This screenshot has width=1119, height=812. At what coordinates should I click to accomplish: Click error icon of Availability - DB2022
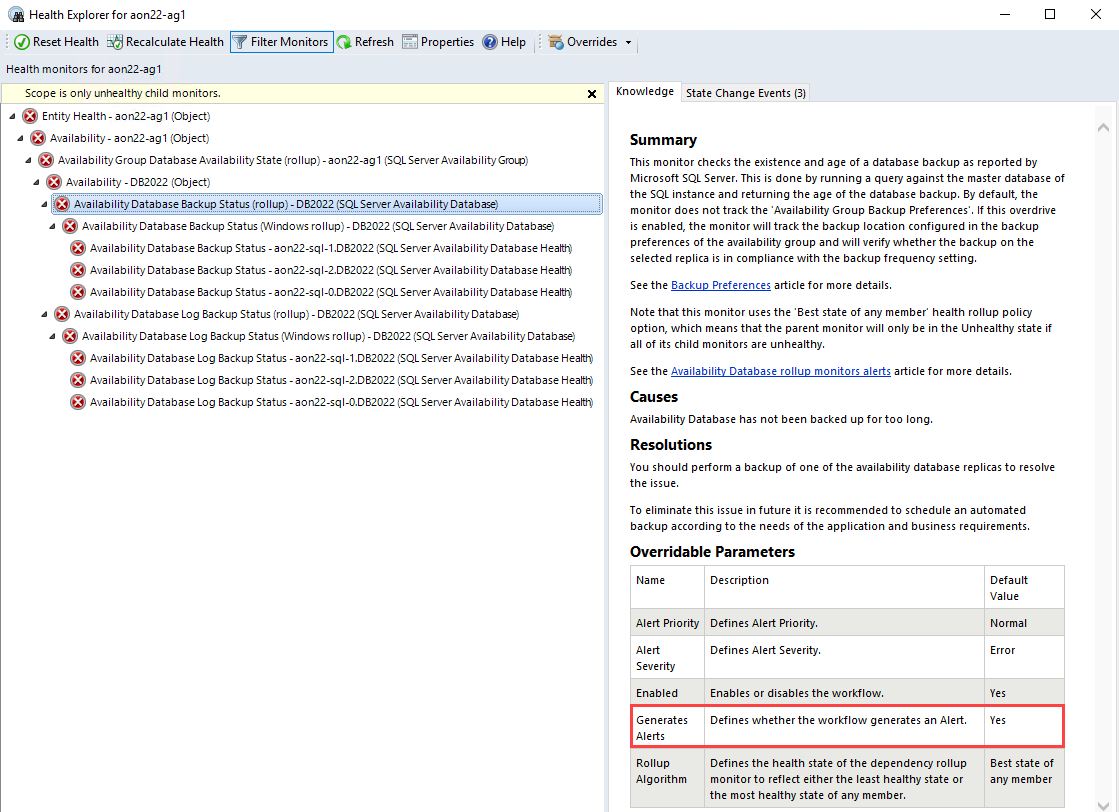tap(54, 183)
